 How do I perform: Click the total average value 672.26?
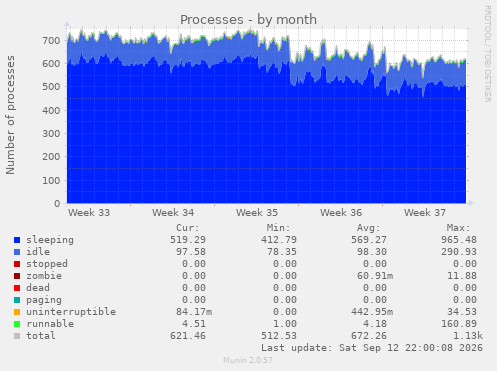pos(369,336)
